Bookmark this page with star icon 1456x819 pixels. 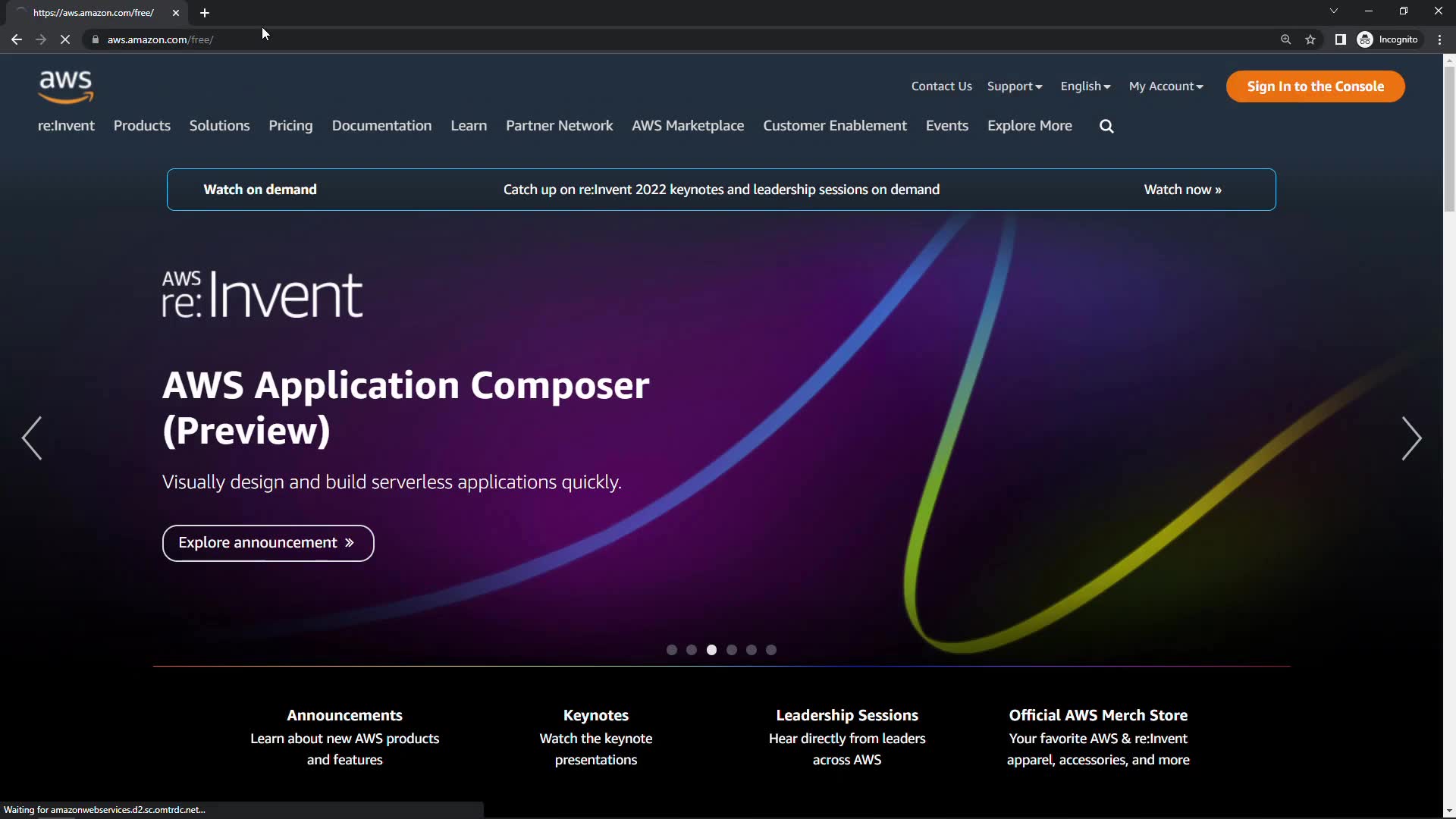click(x=1310, y=39)
